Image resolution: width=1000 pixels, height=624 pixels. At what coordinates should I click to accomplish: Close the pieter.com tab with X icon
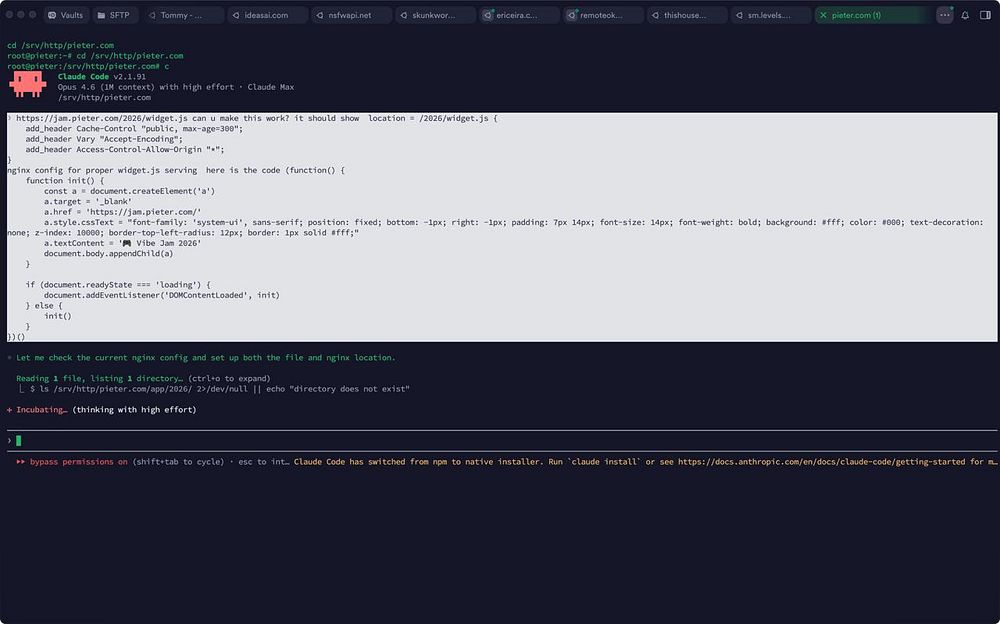tap(823, 15)
